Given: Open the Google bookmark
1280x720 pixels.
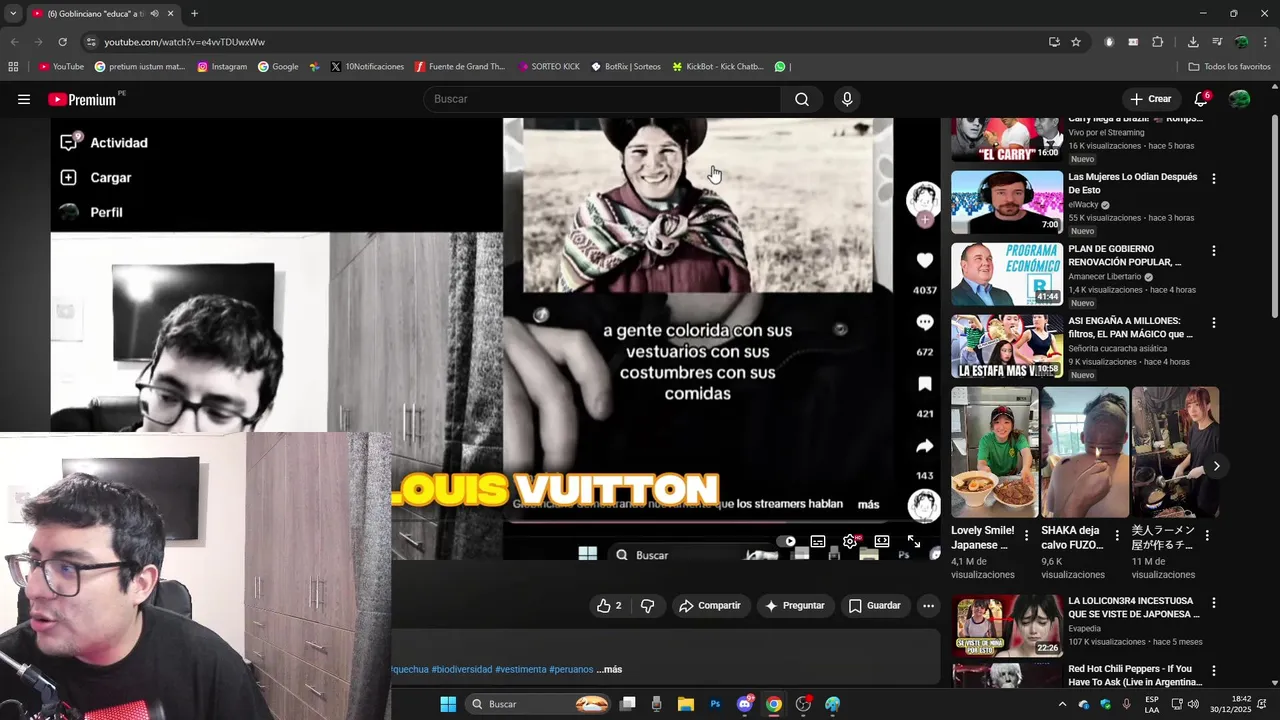Looking at the screenshot, I should (278, 67).
